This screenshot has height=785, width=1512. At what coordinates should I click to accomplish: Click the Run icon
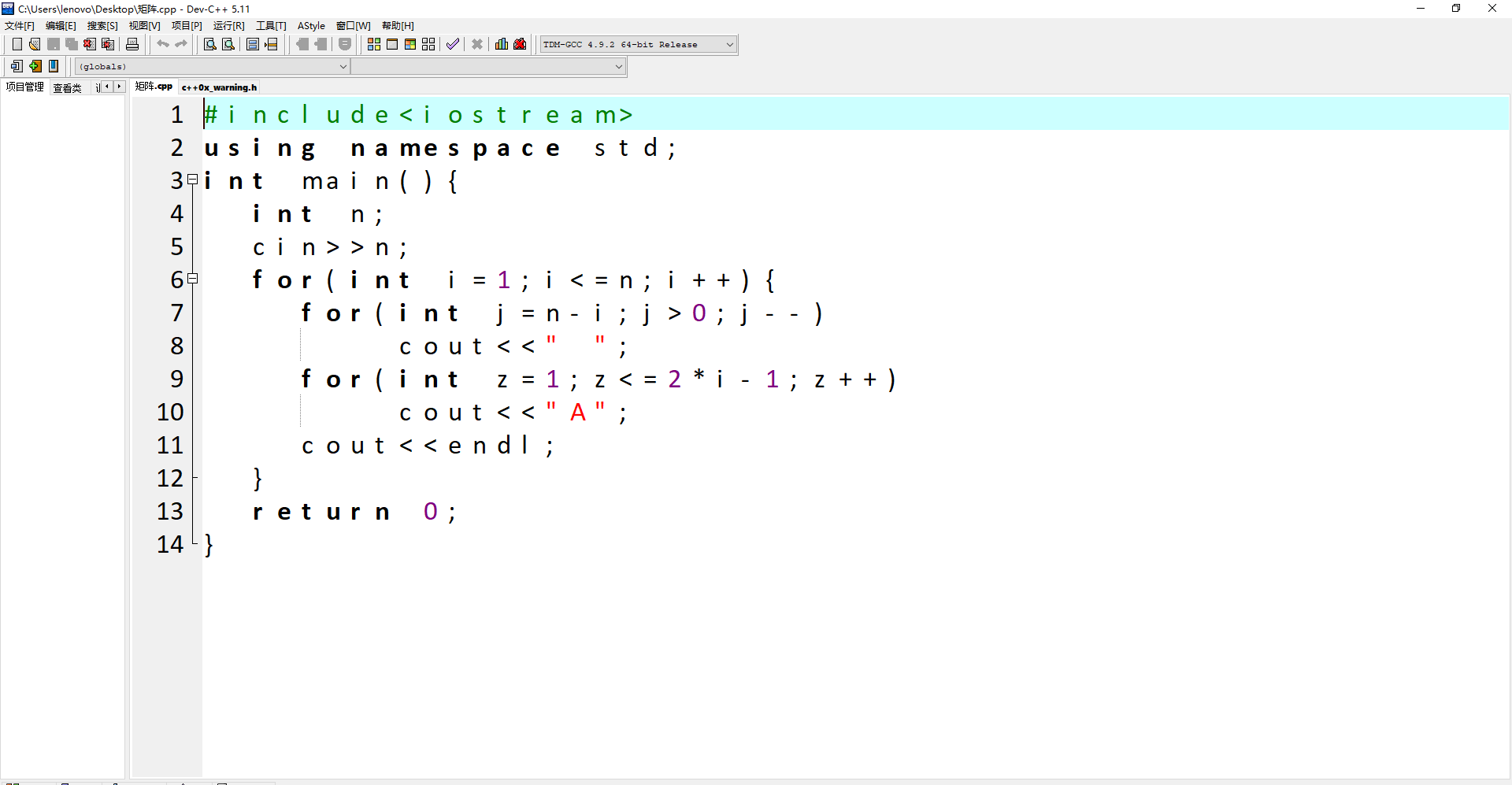pyautogui.click(x=392, y=44)
